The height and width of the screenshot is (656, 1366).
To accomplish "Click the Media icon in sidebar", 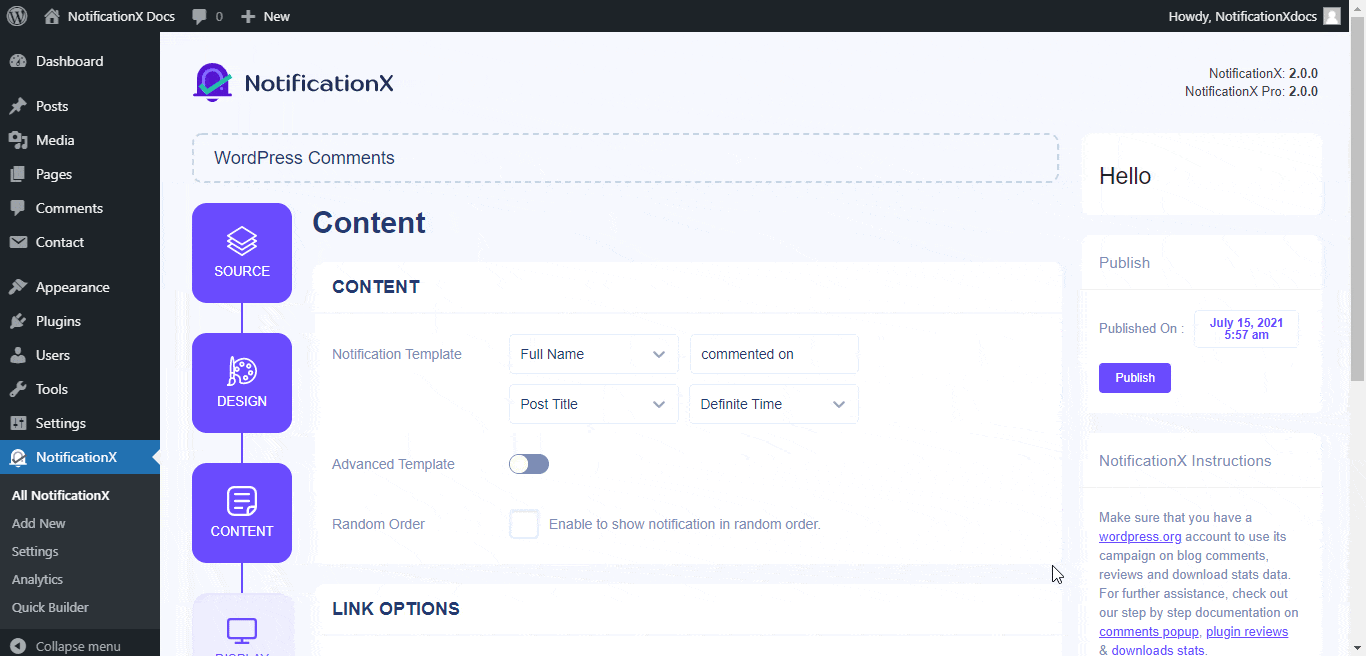I will pyautogui.click(x=18, y=140).
